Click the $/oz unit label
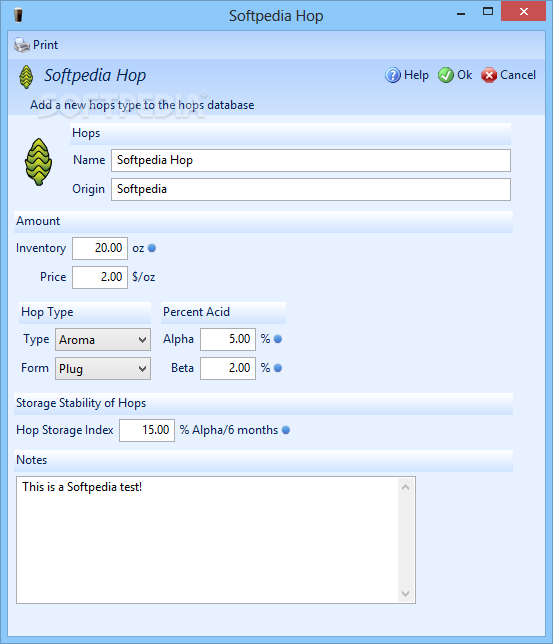 coord(144,277)
